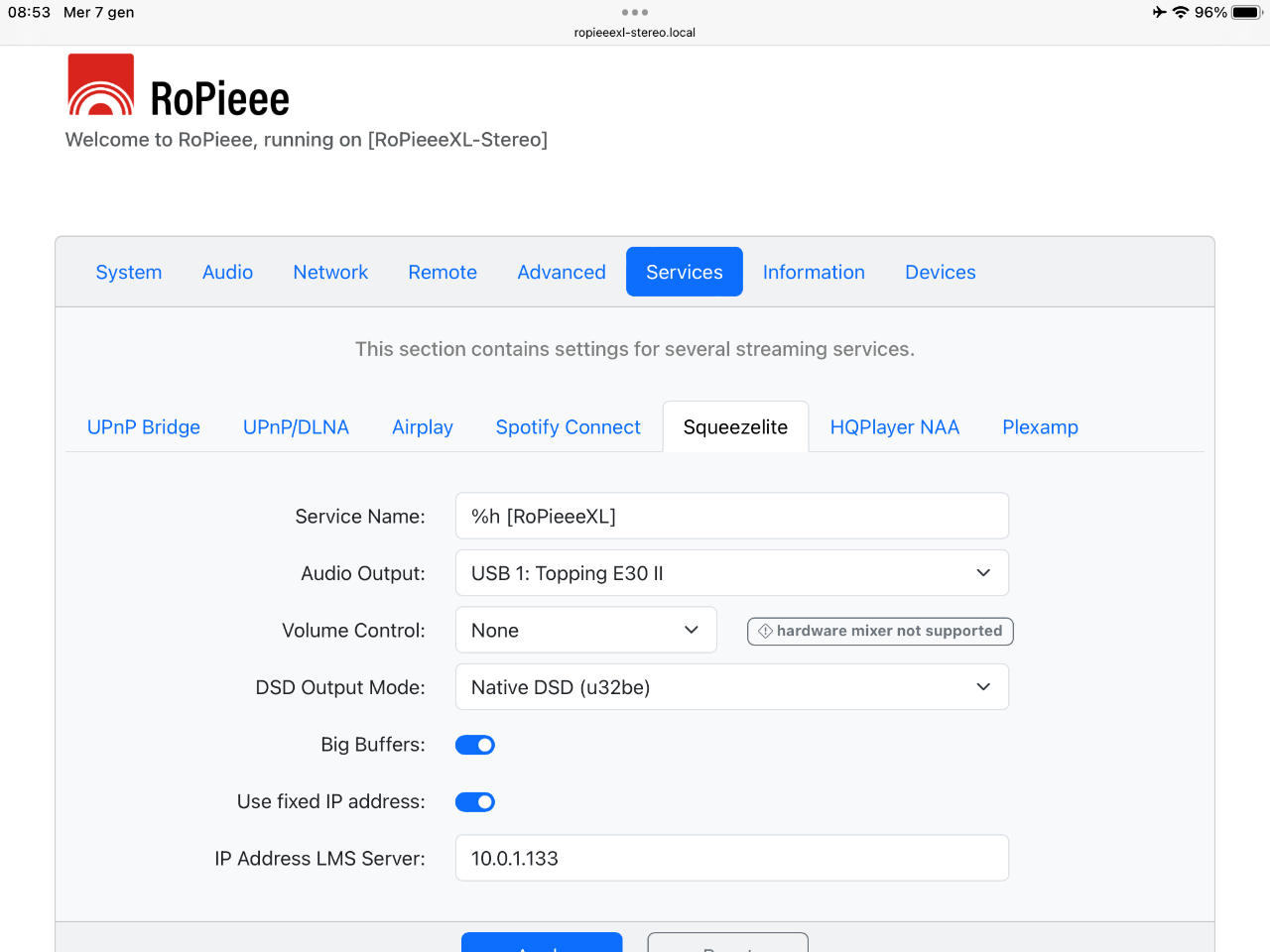Viewport: 1270px width, 952px height.
Task: Click the Service Name text field
Action: tap(731, 517)
